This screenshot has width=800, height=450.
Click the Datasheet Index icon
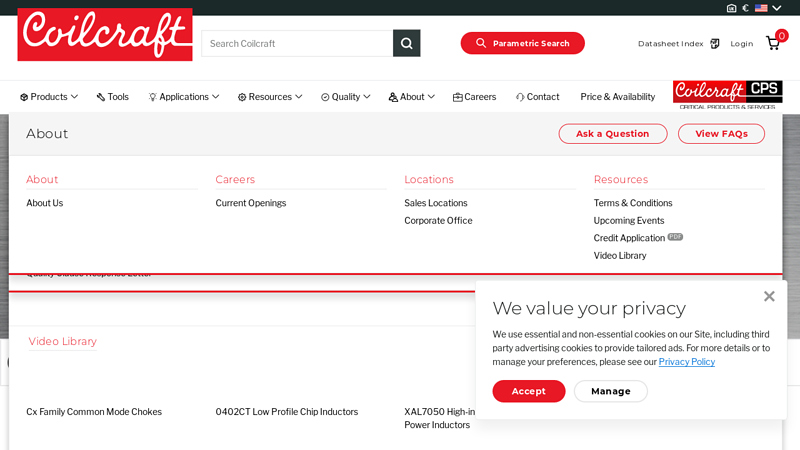(715, 44)
